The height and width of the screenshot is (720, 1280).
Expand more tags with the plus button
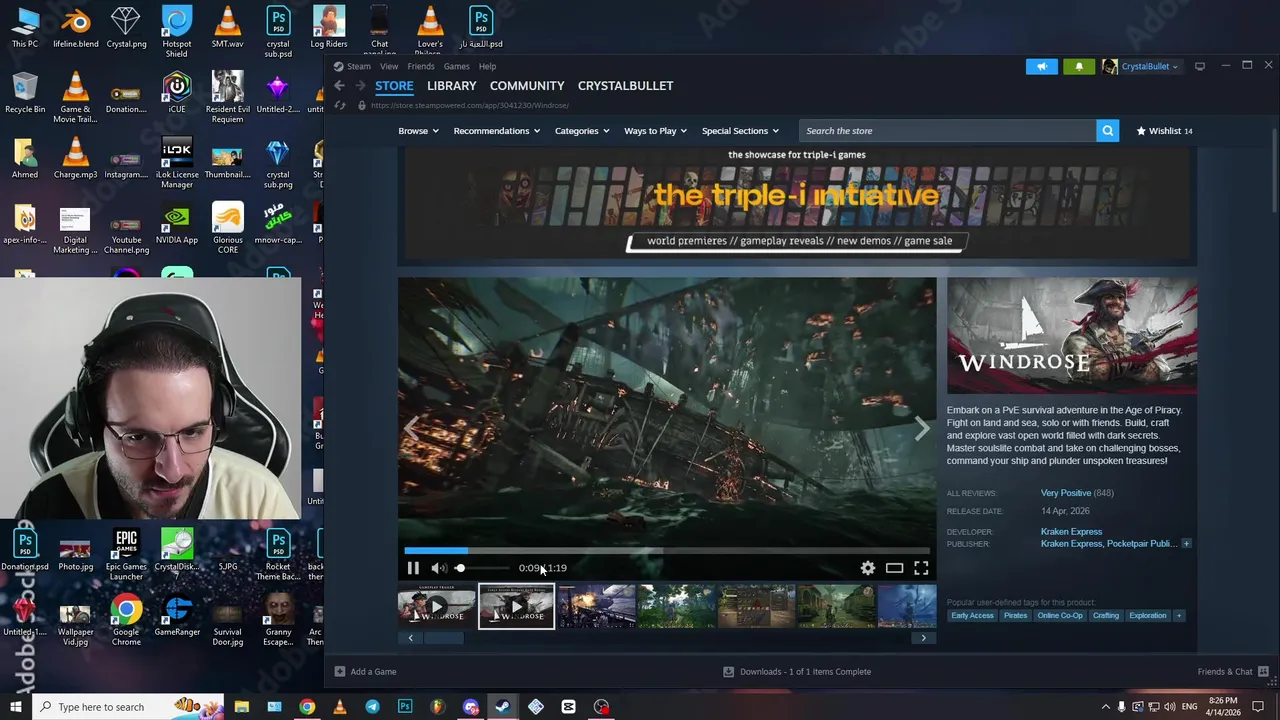pyautogui.click(x=1179, y=616)
